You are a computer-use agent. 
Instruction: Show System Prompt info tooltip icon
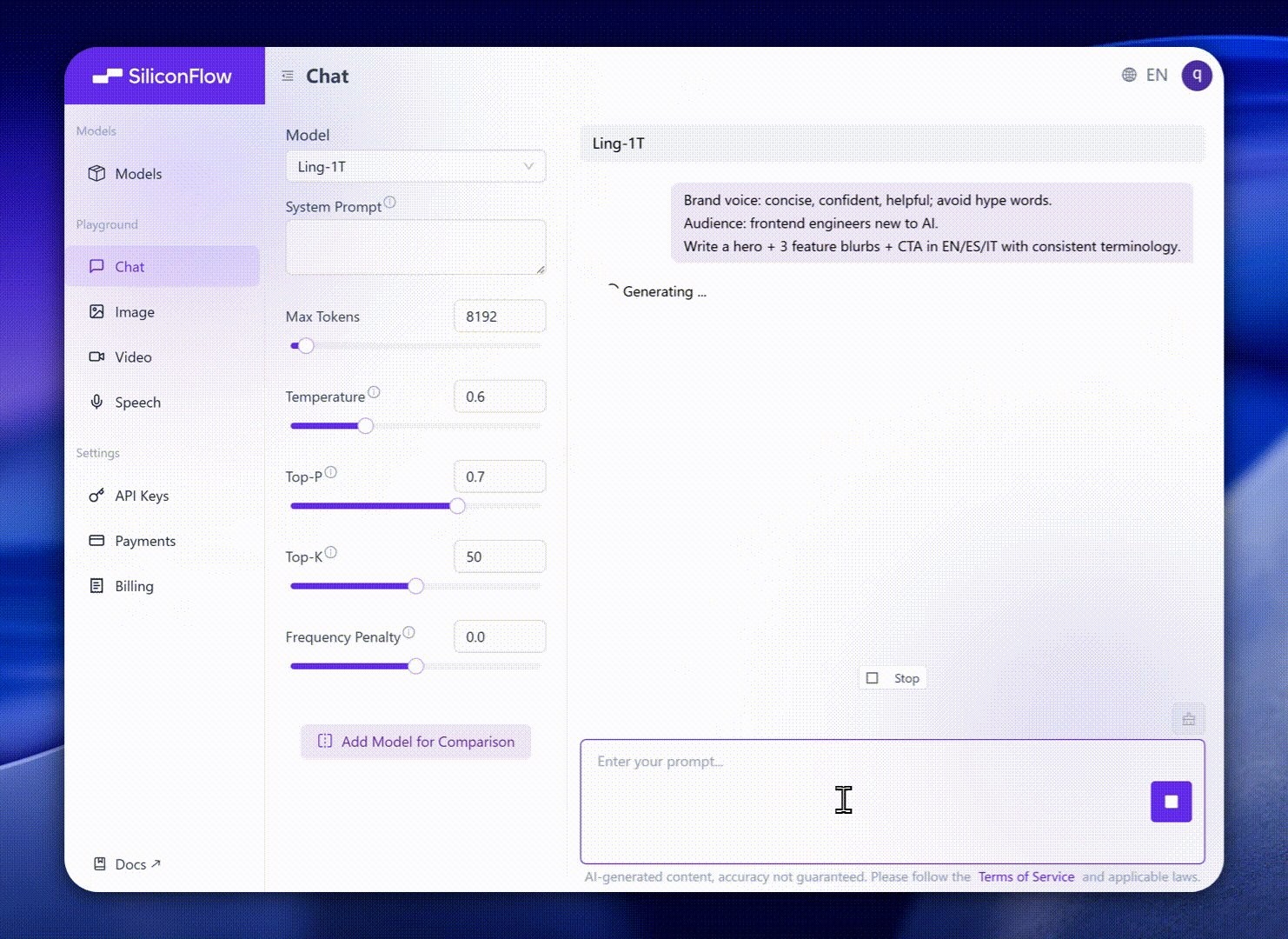[x=389, y=203]
